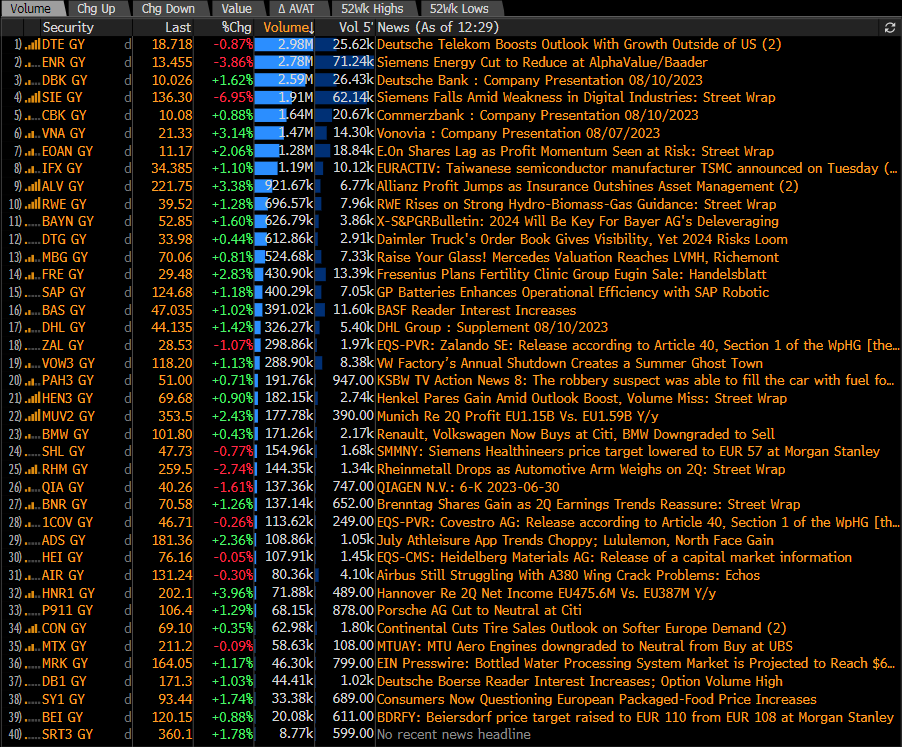The height and width of the screenshot is (747, 902).
Task: Open the Δ AVAT tab
Action: 296,9
